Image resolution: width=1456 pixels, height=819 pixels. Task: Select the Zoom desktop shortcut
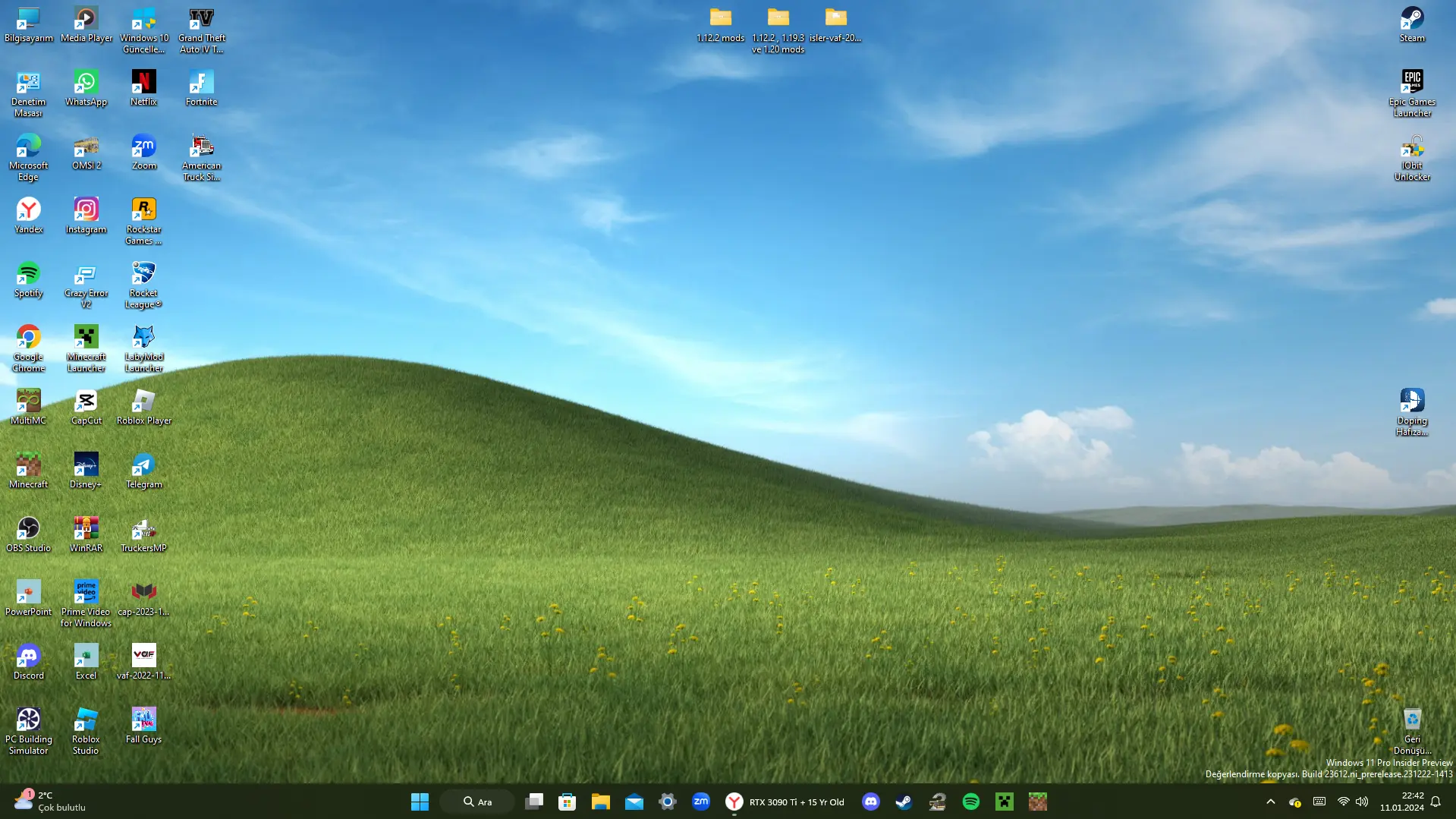pos(144,153)
